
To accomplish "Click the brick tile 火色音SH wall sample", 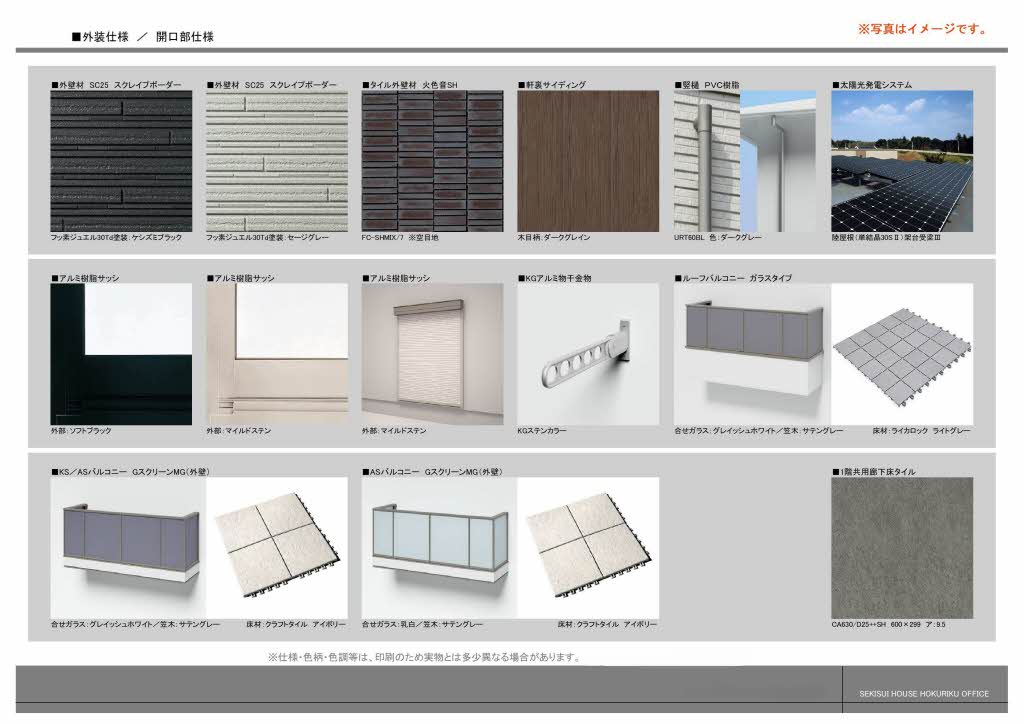I will point(433,161).
